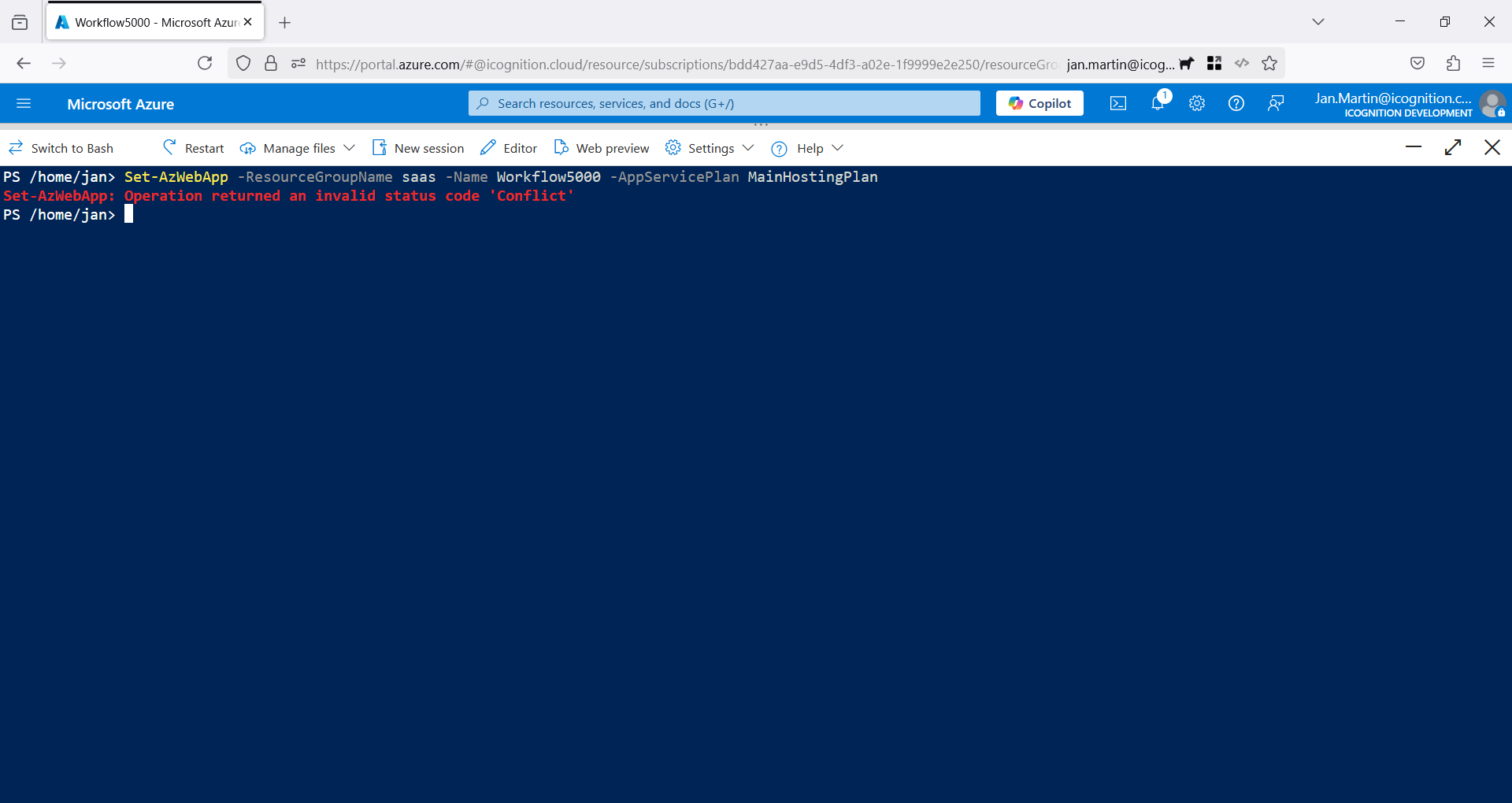
Task: Minimize the Cloud Shell pane
Action: pos(1414,147)
